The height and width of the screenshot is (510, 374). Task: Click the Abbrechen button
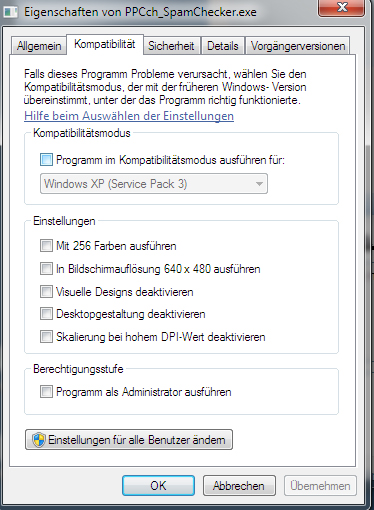(x=239, y=486)
